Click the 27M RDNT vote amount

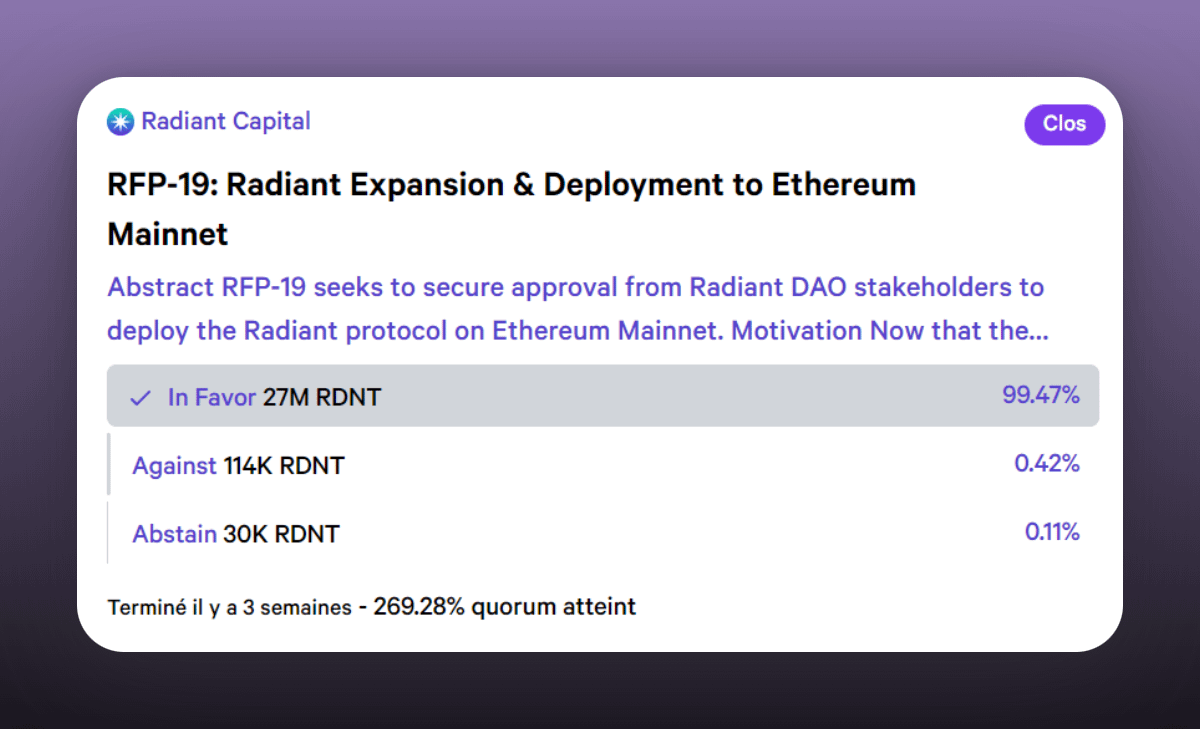pyautogui.click(x=321, y=398)
